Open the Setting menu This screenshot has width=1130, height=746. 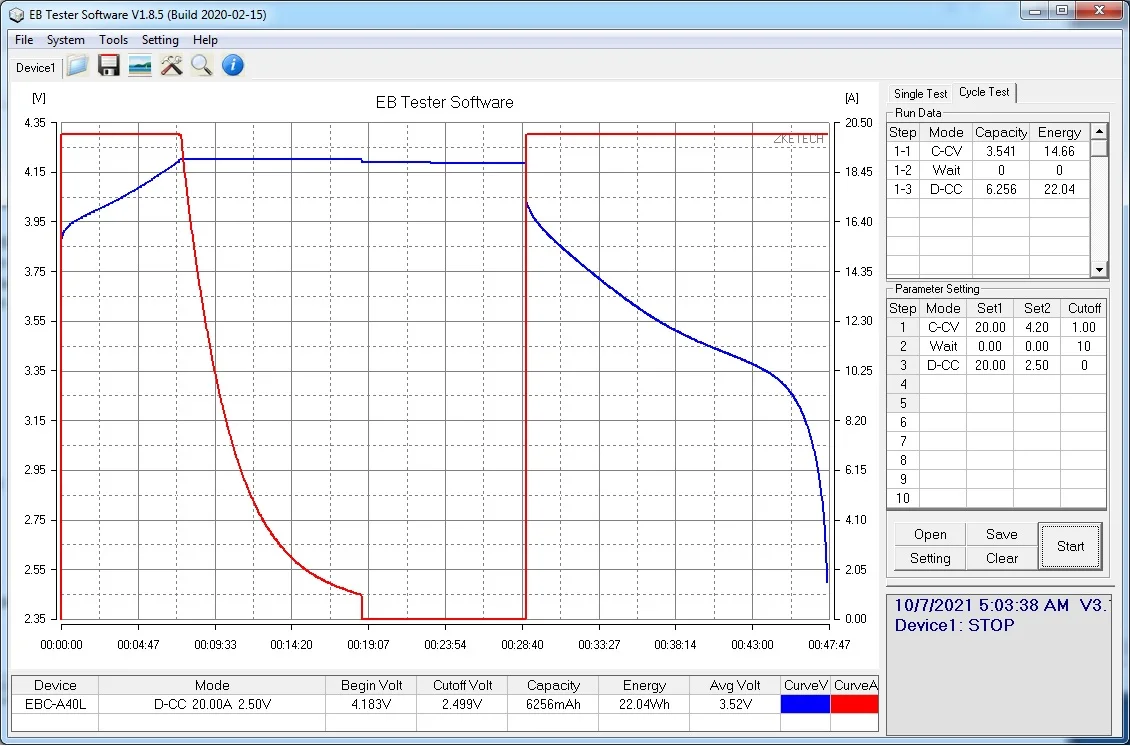[x=160, y=40]
